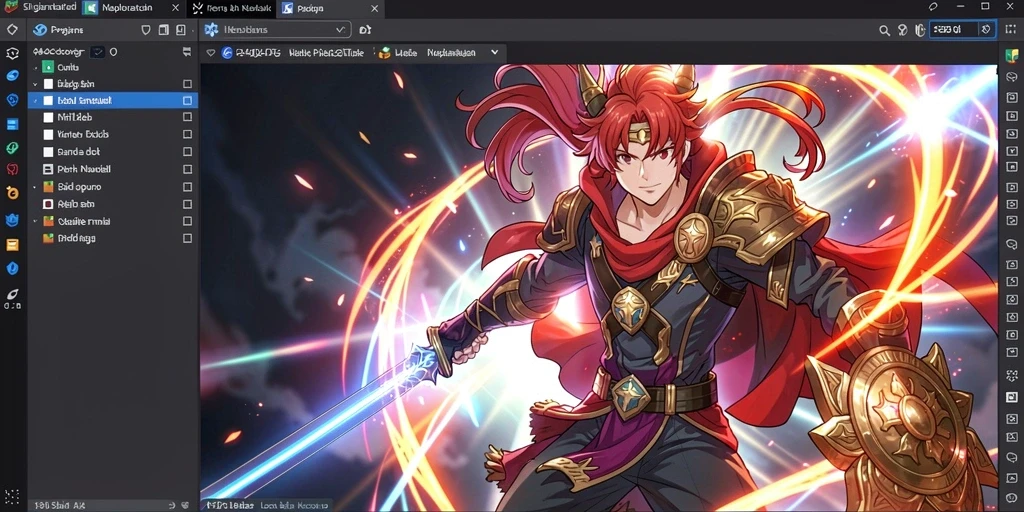Collapse the Curits tree row arrow
This screenshot has height=512, width=1024.
tap(35, 67)
